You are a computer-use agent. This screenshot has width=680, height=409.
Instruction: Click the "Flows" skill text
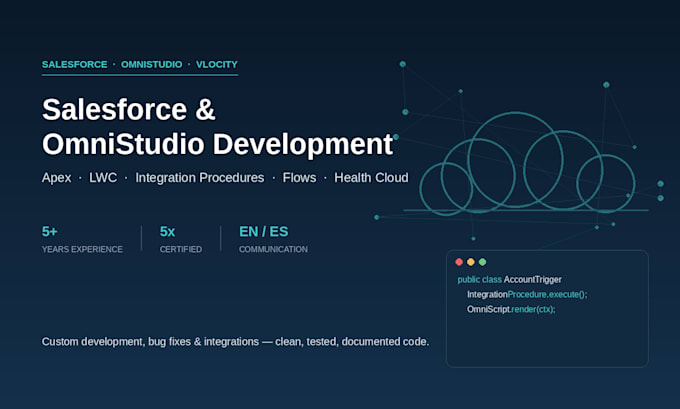pyautogui.click(x=299, y=178)
